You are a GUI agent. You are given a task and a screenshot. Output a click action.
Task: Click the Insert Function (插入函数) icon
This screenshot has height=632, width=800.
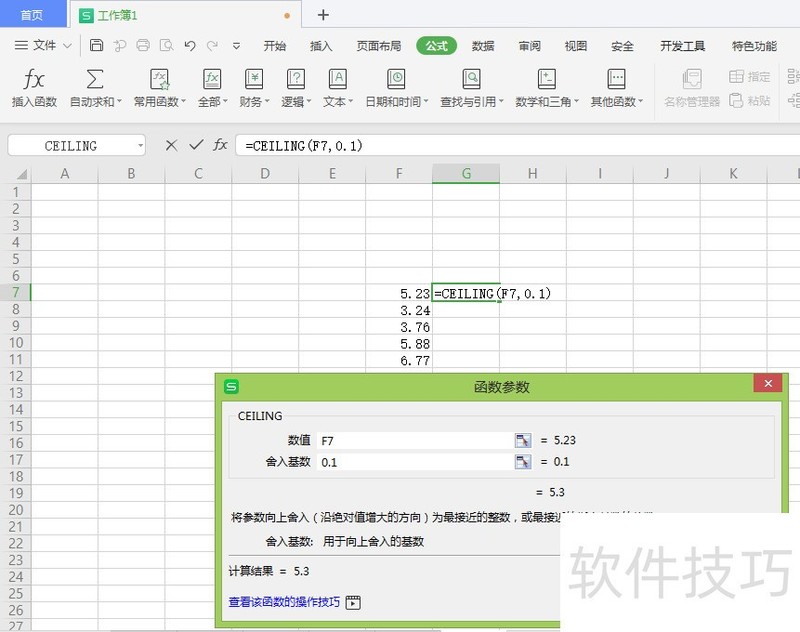pyautogui.click(x=34, y=80)
